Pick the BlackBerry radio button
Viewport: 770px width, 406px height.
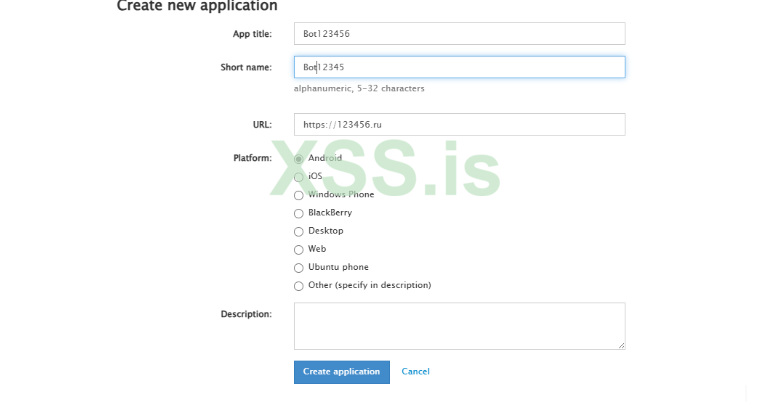[299, 213]
